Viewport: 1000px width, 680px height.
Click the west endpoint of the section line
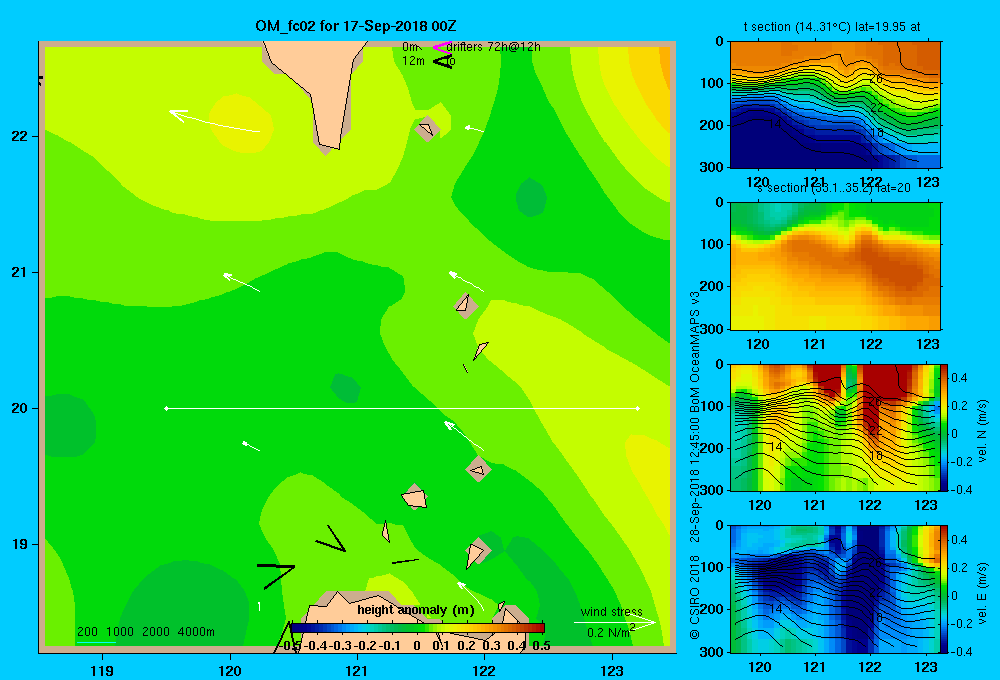pyautogui.click(x=166, y=408)
